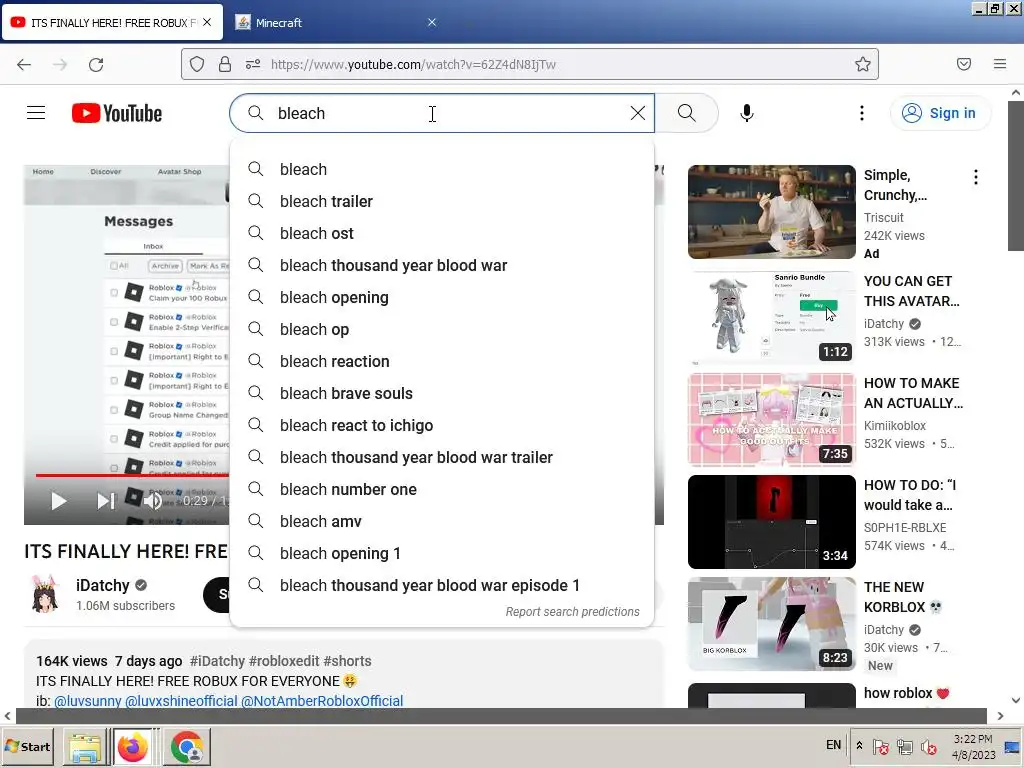The height and width of the screenshot is (768, 1024).
Task: Seek on the red video progress bar
Action: coord(132,475)
